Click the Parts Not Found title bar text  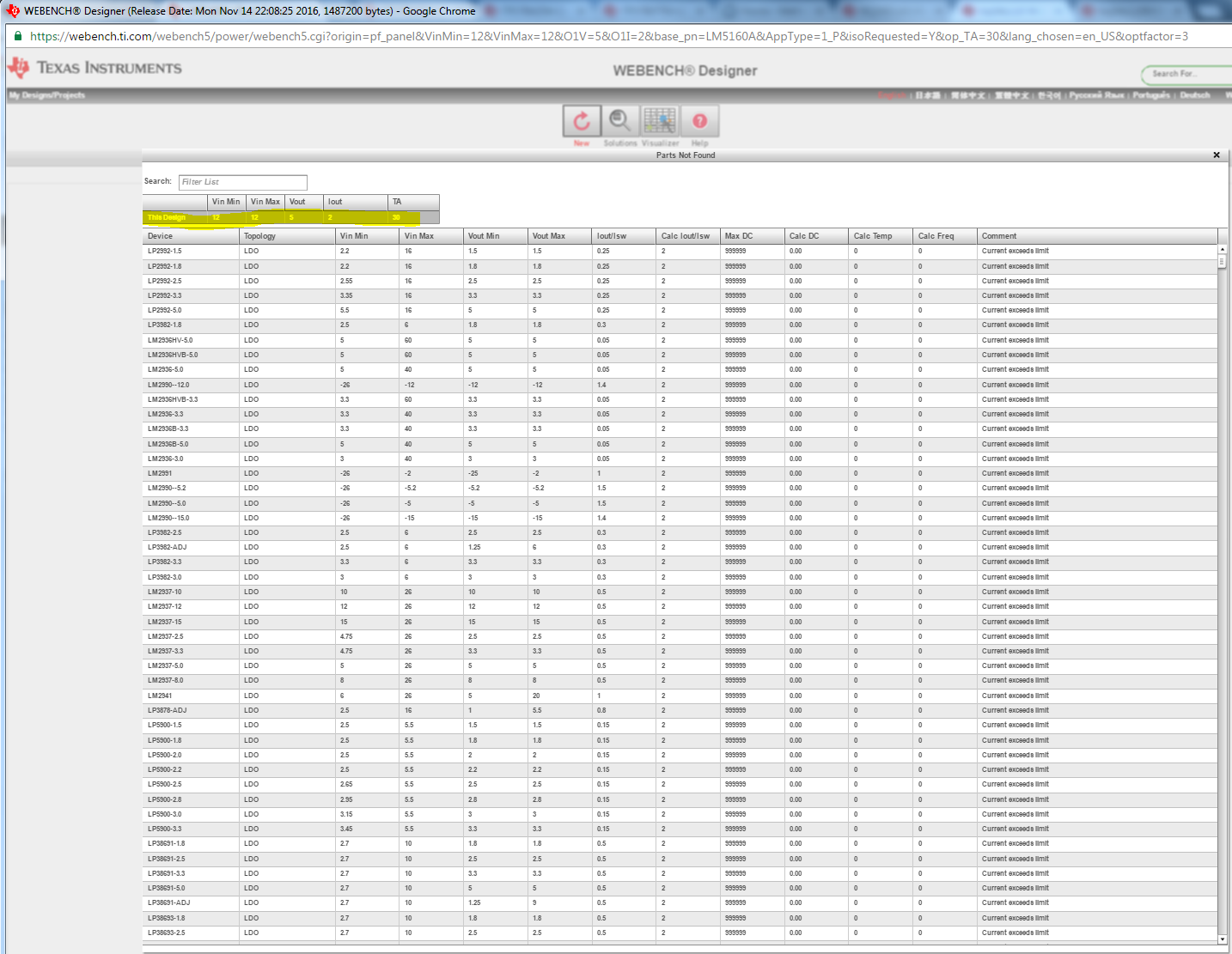tap(686, 155)
